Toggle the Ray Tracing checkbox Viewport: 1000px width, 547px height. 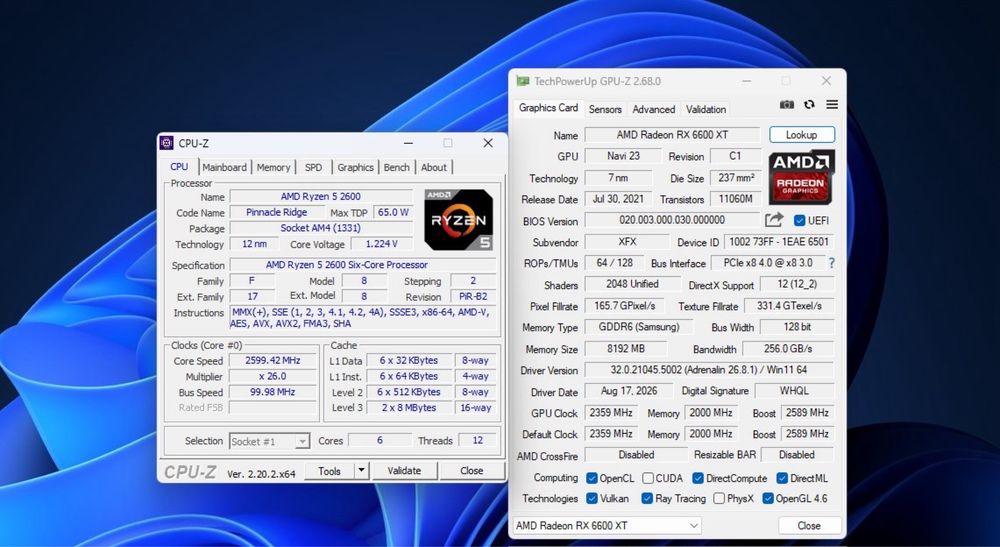pos(647,499)
